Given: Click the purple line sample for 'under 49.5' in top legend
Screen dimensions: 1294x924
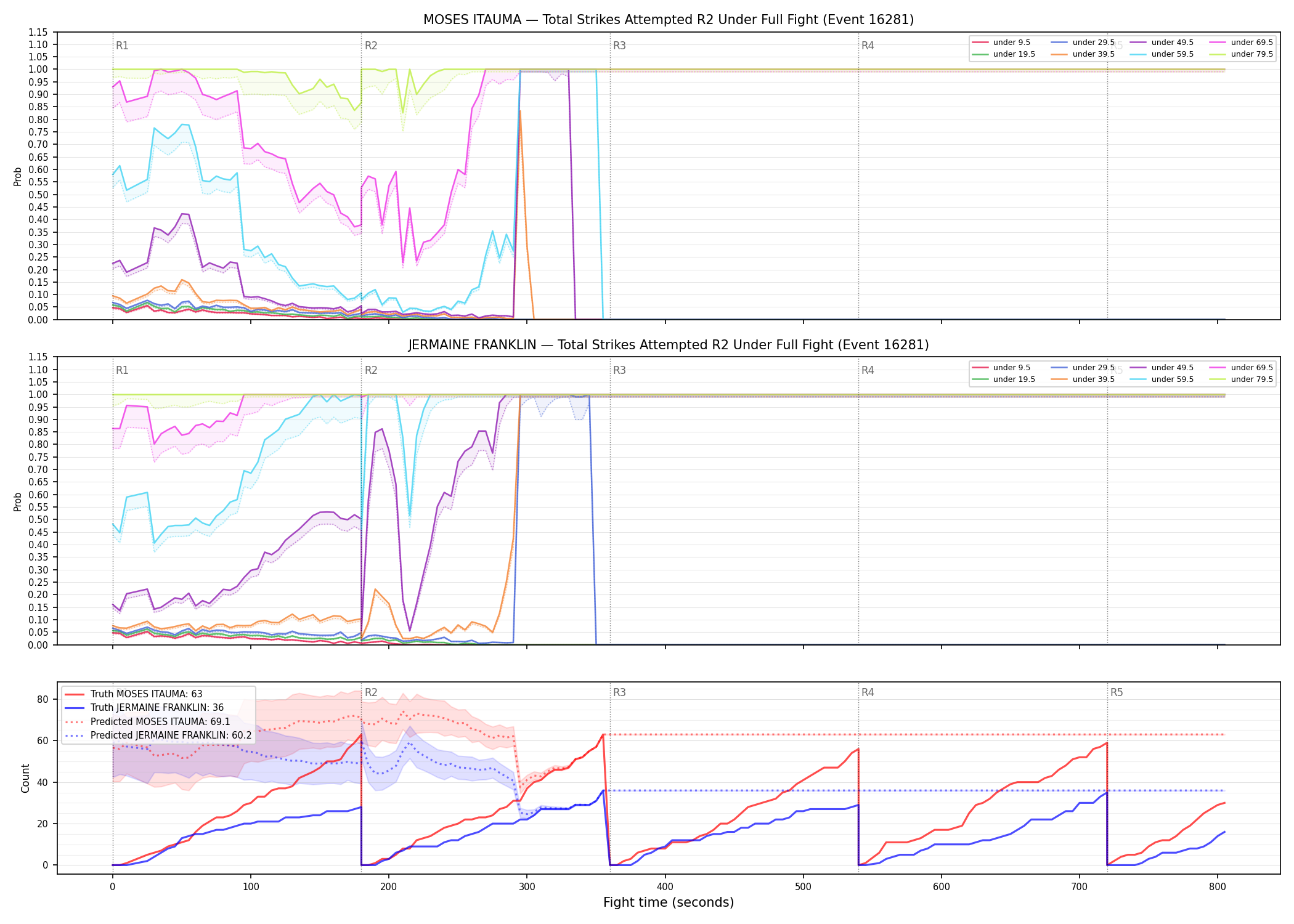Looking at the screenshot, I should [1138, 43].
